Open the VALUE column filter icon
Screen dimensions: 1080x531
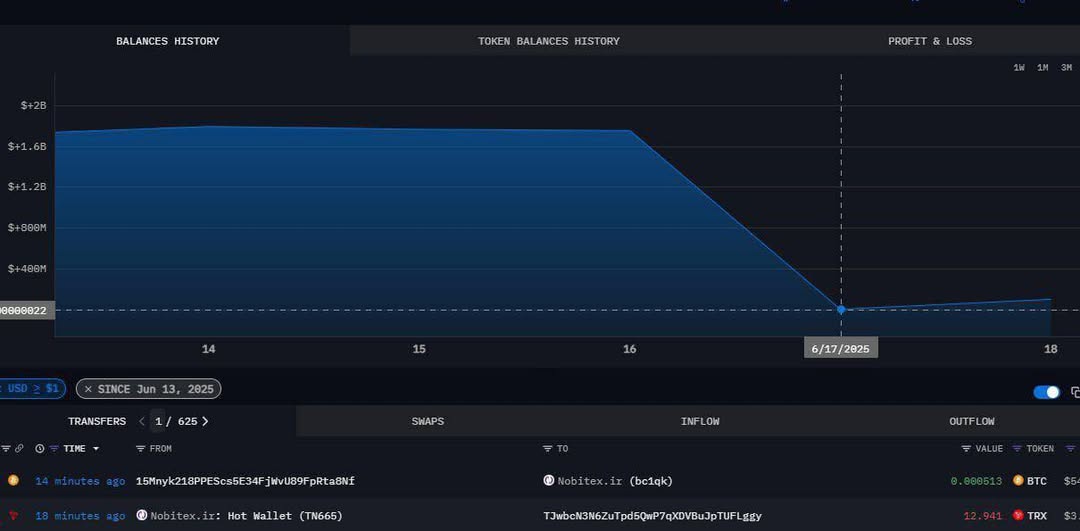click(x=966, y=449)
